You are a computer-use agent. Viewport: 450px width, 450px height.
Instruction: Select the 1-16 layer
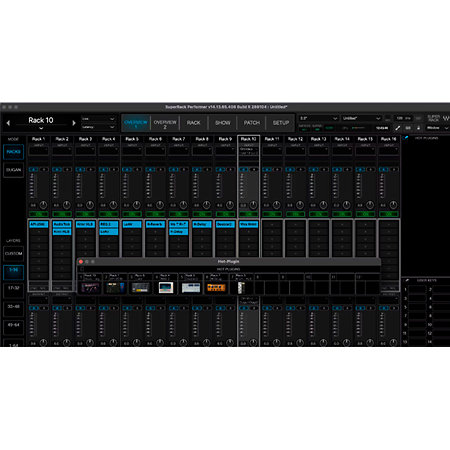[x=13, y=272]
